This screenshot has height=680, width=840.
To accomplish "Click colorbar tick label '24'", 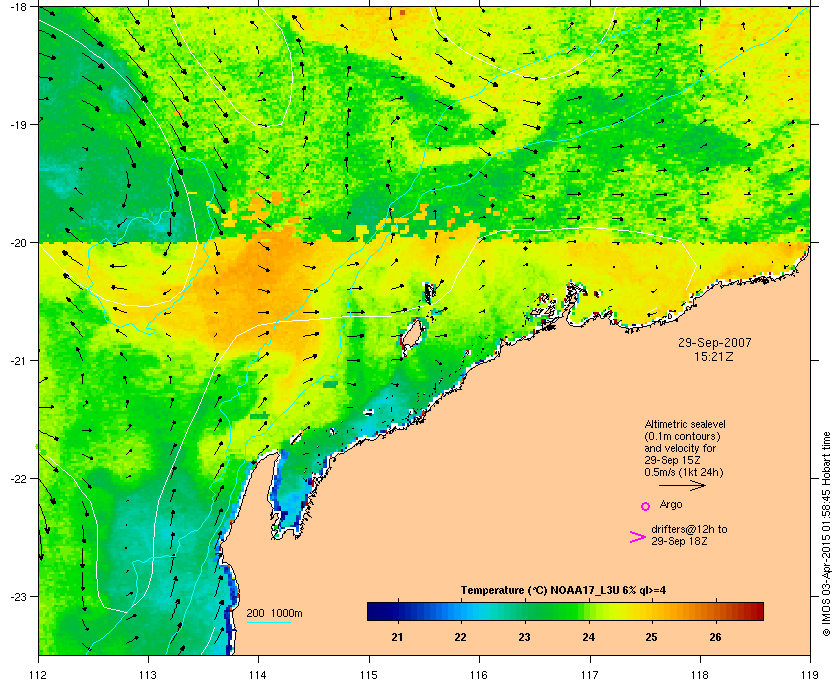I will click(588, 637).
